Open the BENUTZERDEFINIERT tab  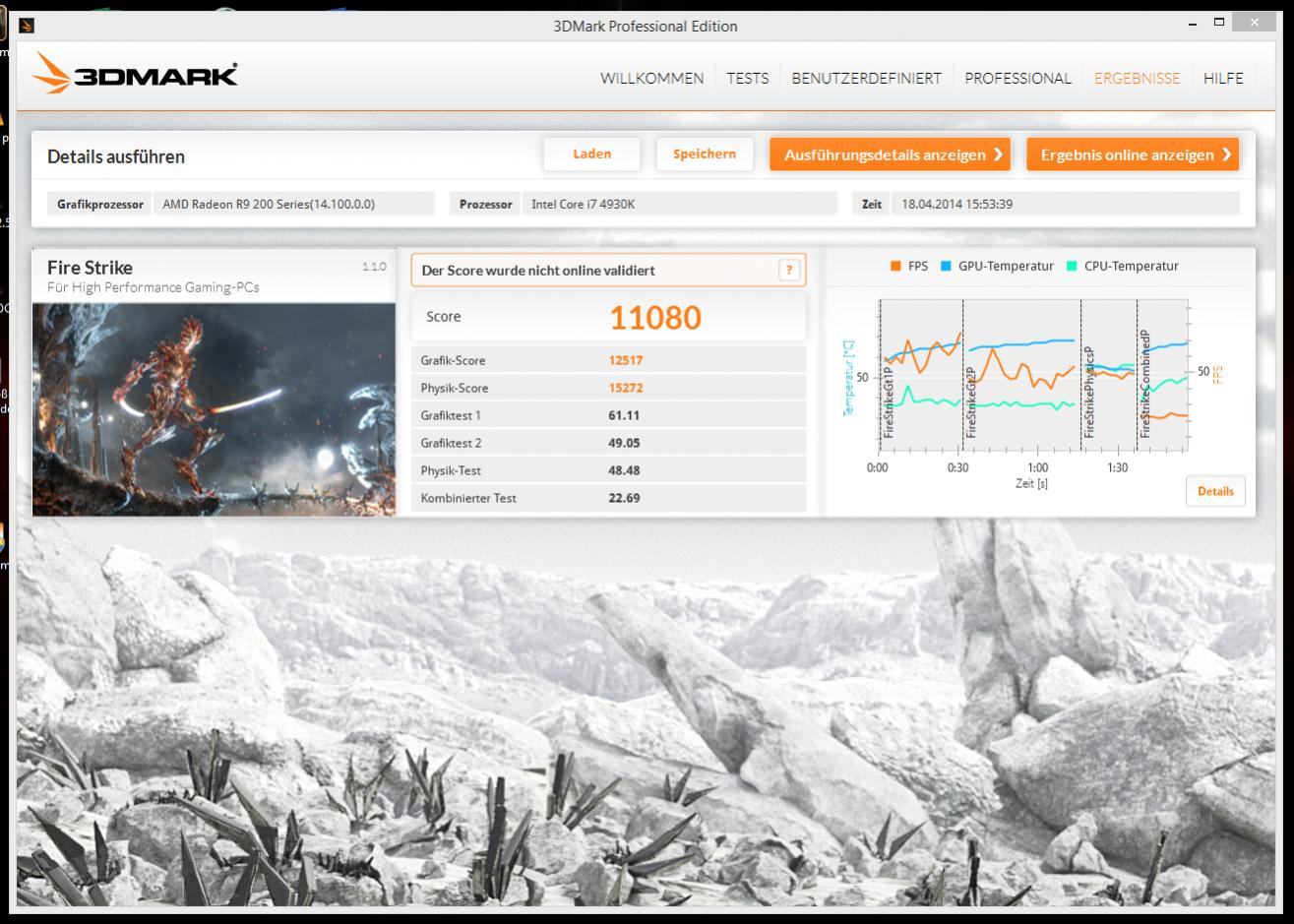click(866, 79)
